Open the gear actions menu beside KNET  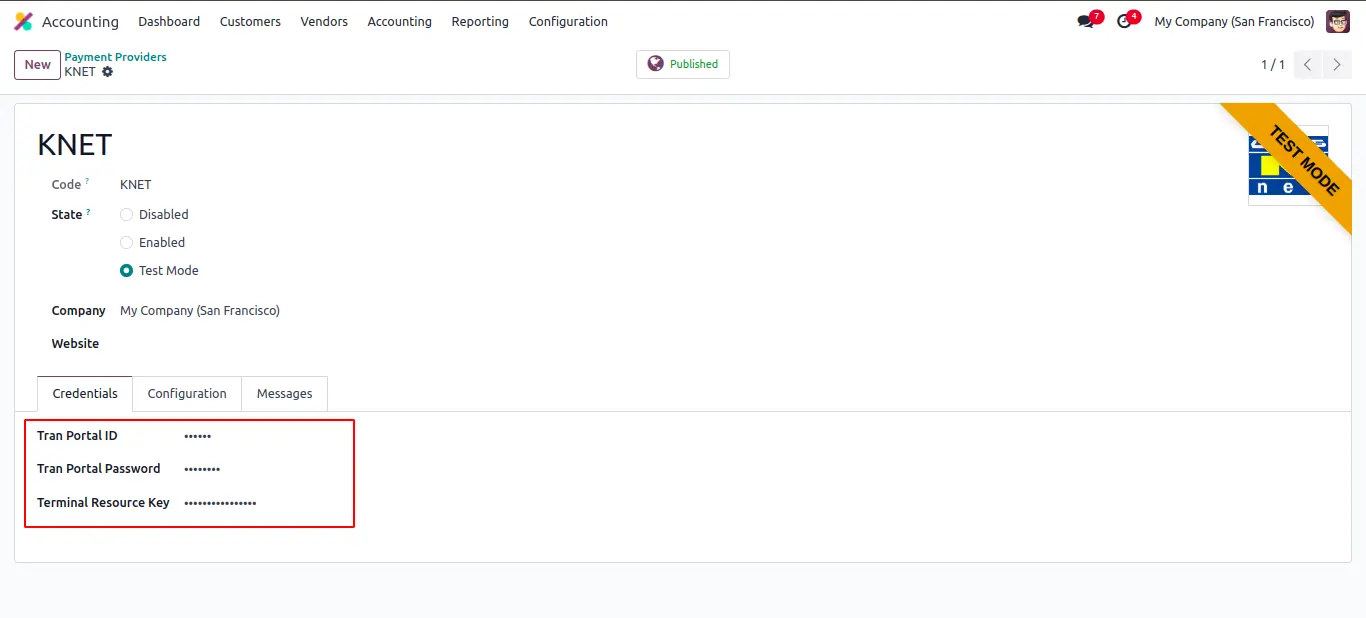[108, 72]
